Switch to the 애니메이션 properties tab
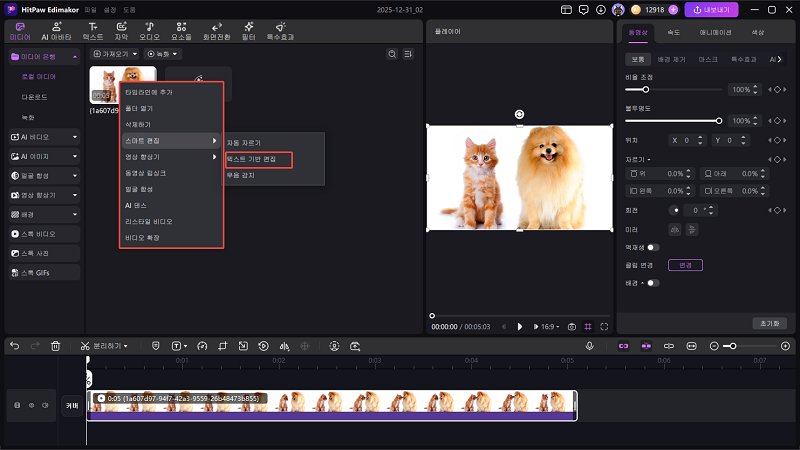This screenshot has height=450, width=800. point(716,32)
